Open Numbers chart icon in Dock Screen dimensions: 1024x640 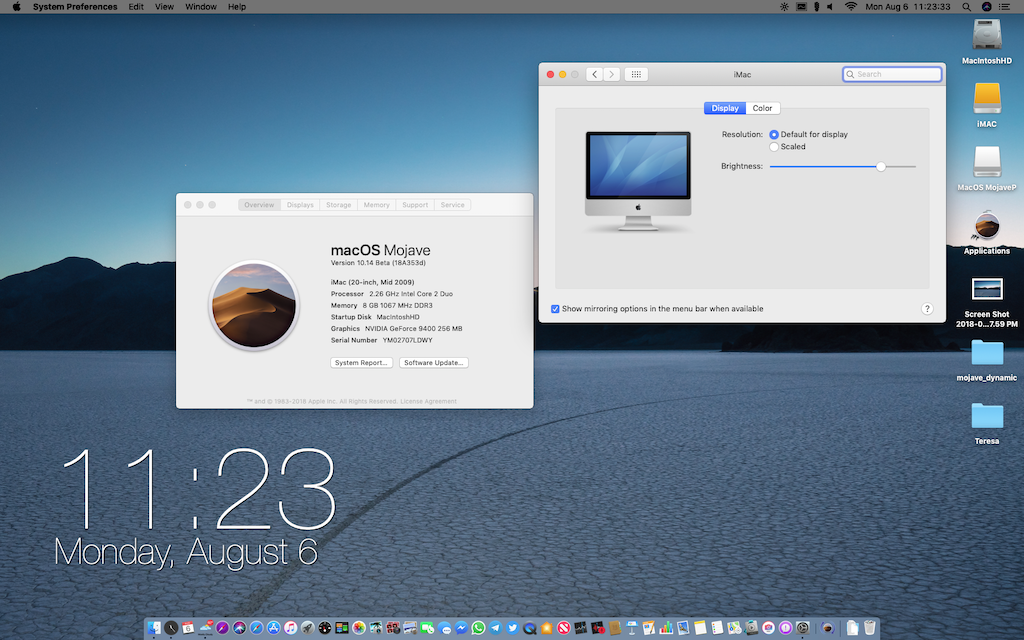pos(666,628)
